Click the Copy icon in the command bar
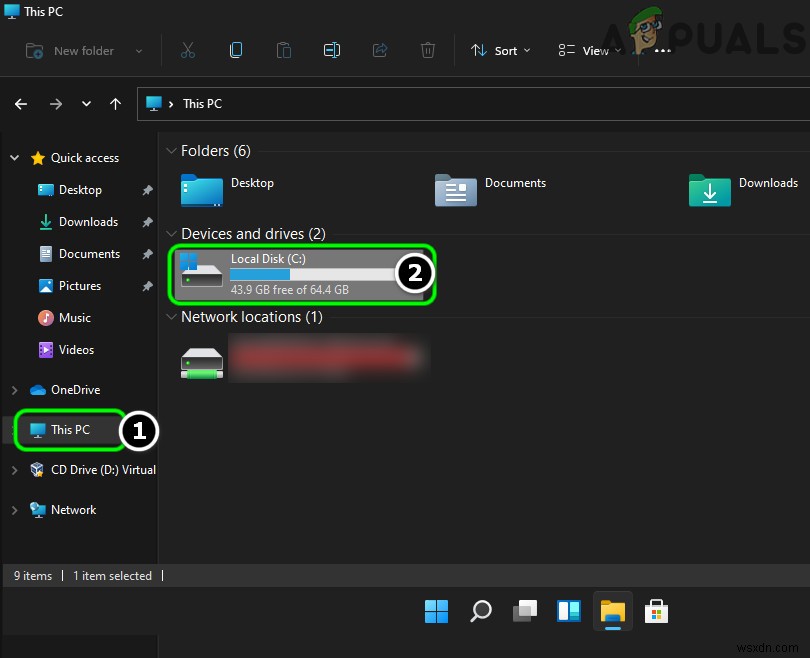The height and width of the screenshot is (658, 810). (x=235, y=50)
